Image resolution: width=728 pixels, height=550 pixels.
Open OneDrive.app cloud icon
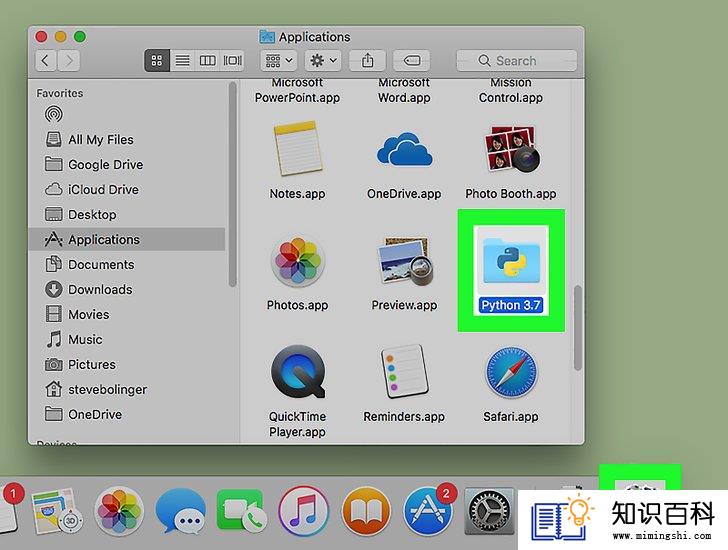click(404, 149)
